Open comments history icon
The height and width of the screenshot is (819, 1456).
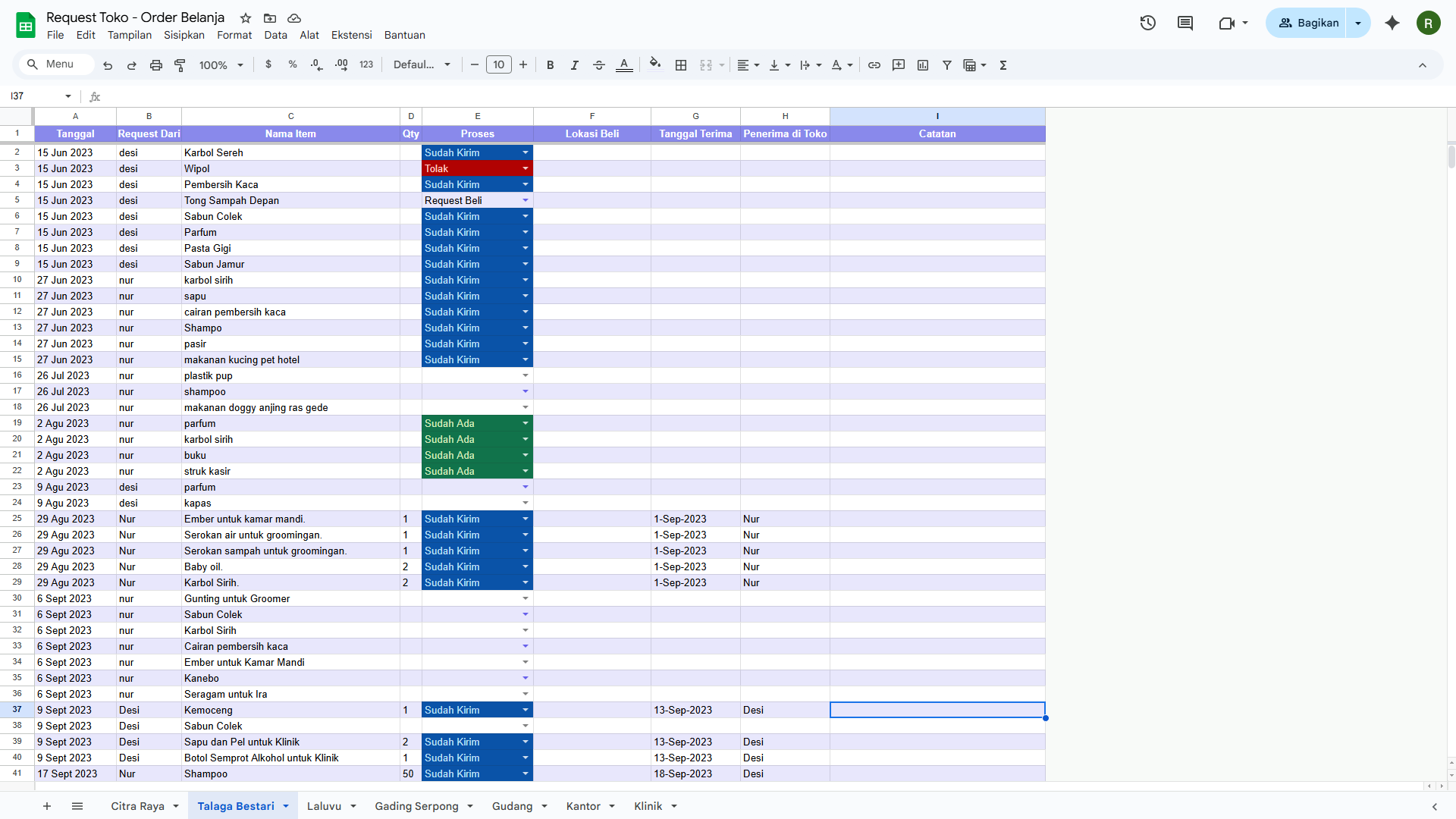tap(1185, 23)
